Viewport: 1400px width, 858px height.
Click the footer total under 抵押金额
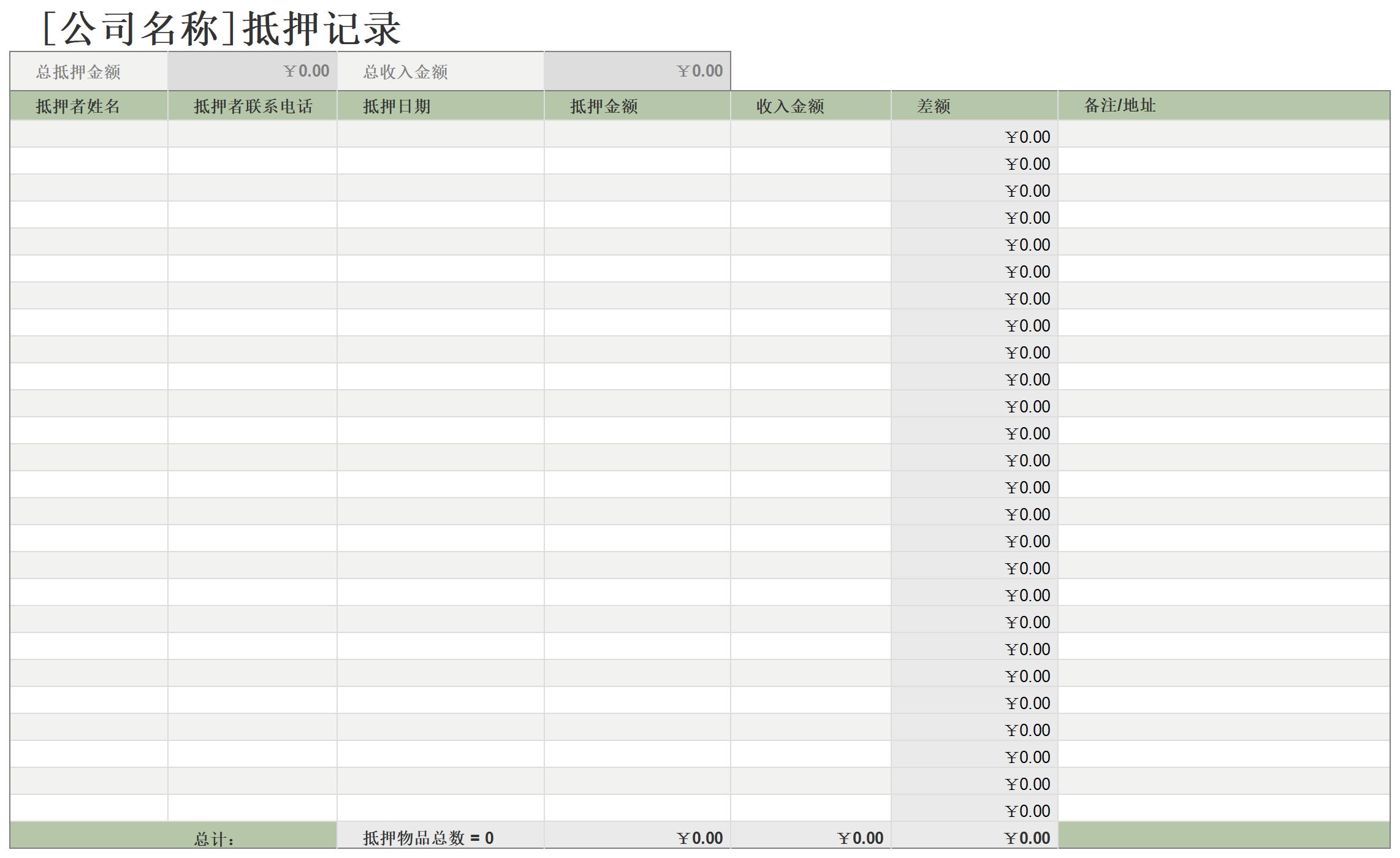point(636,837)
